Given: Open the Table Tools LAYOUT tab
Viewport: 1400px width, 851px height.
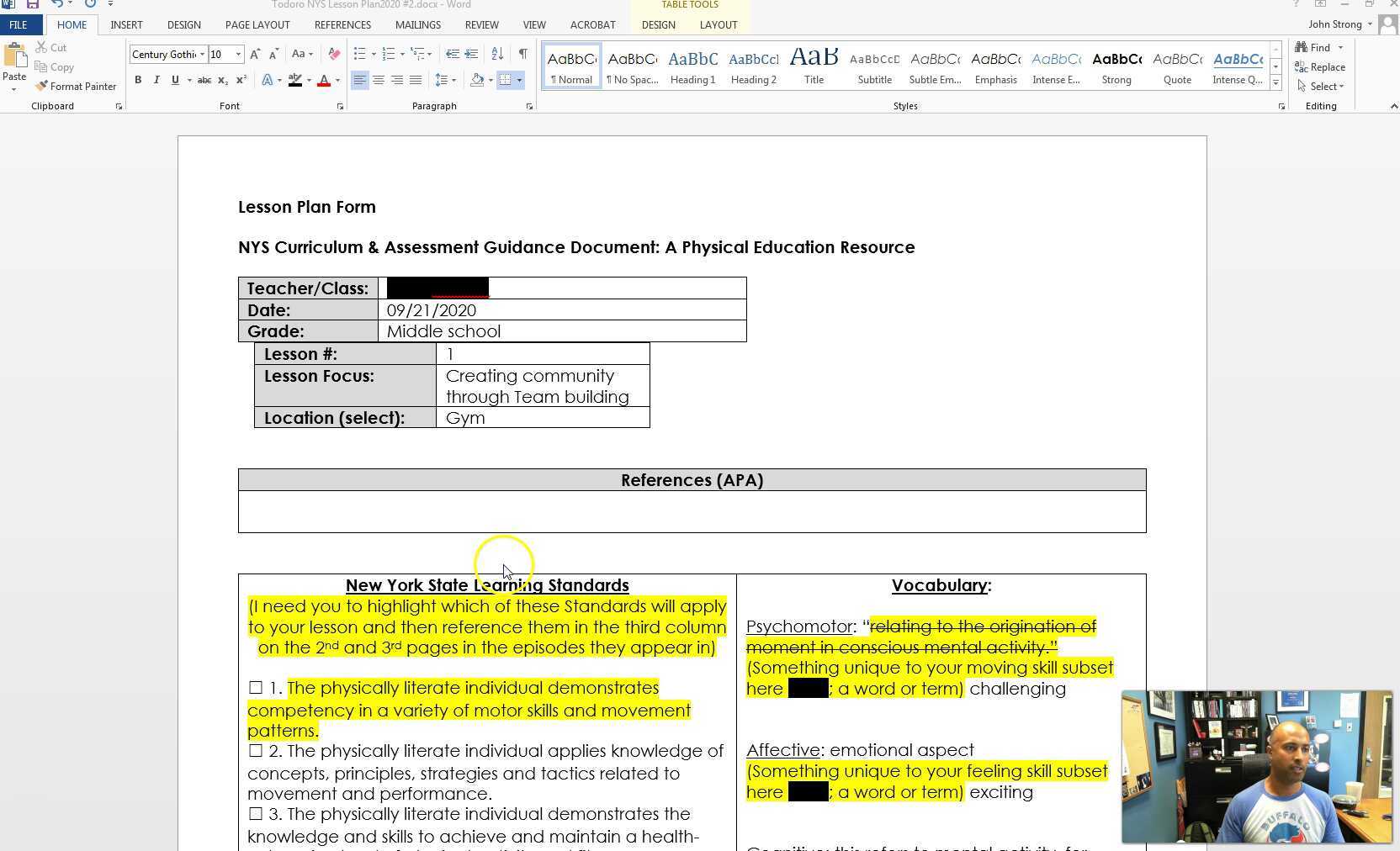Looking at the screenshot, I should (718, 24).
